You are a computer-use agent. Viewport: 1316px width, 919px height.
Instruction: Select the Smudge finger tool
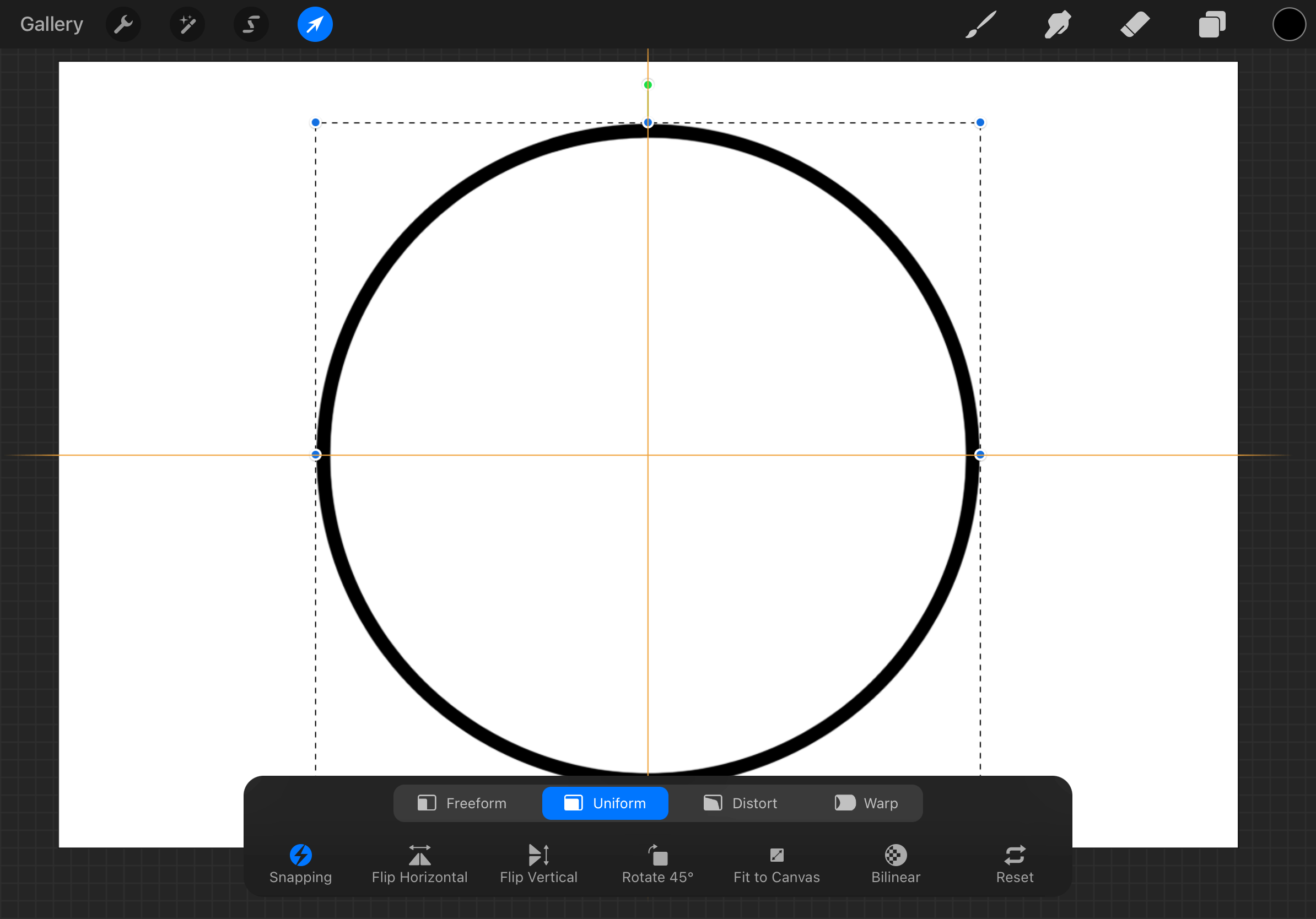(x=1058, y=25)
